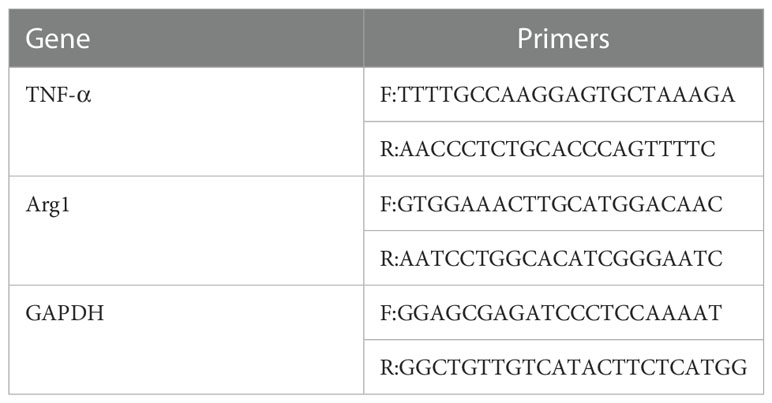The height and width of the screenshot is (403, 772).
Task: Click the Primers column header
Action: click(564, 38)
